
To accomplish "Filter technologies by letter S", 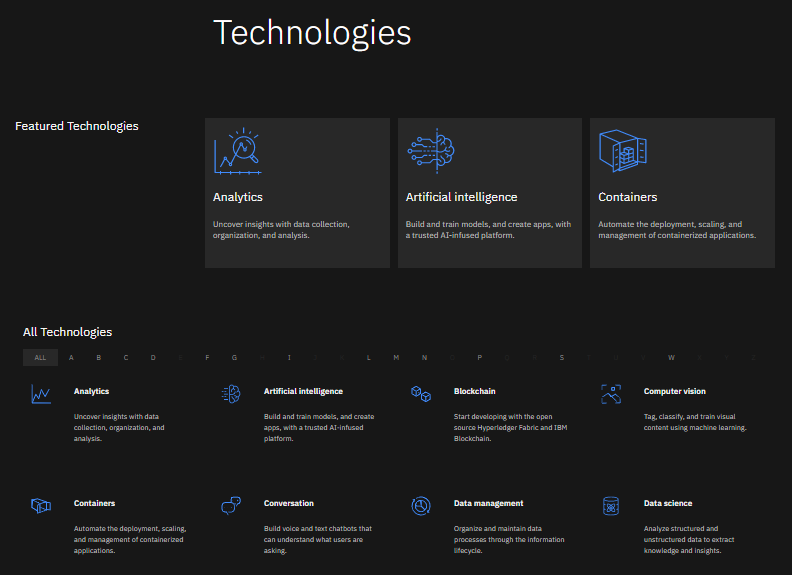I will click(562, 358).
